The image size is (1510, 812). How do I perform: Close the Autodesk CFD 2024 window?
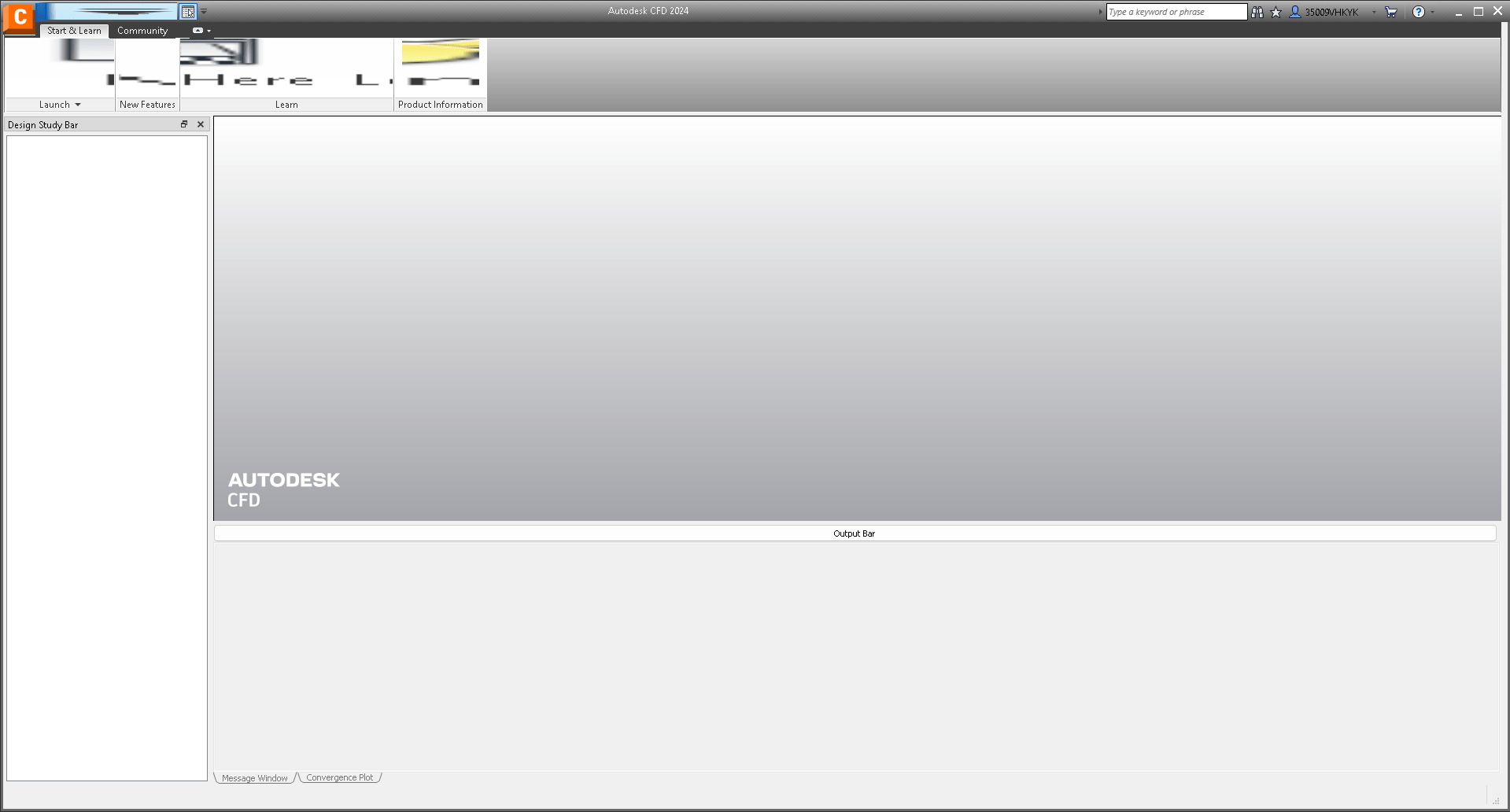(x=1498, y=12)
